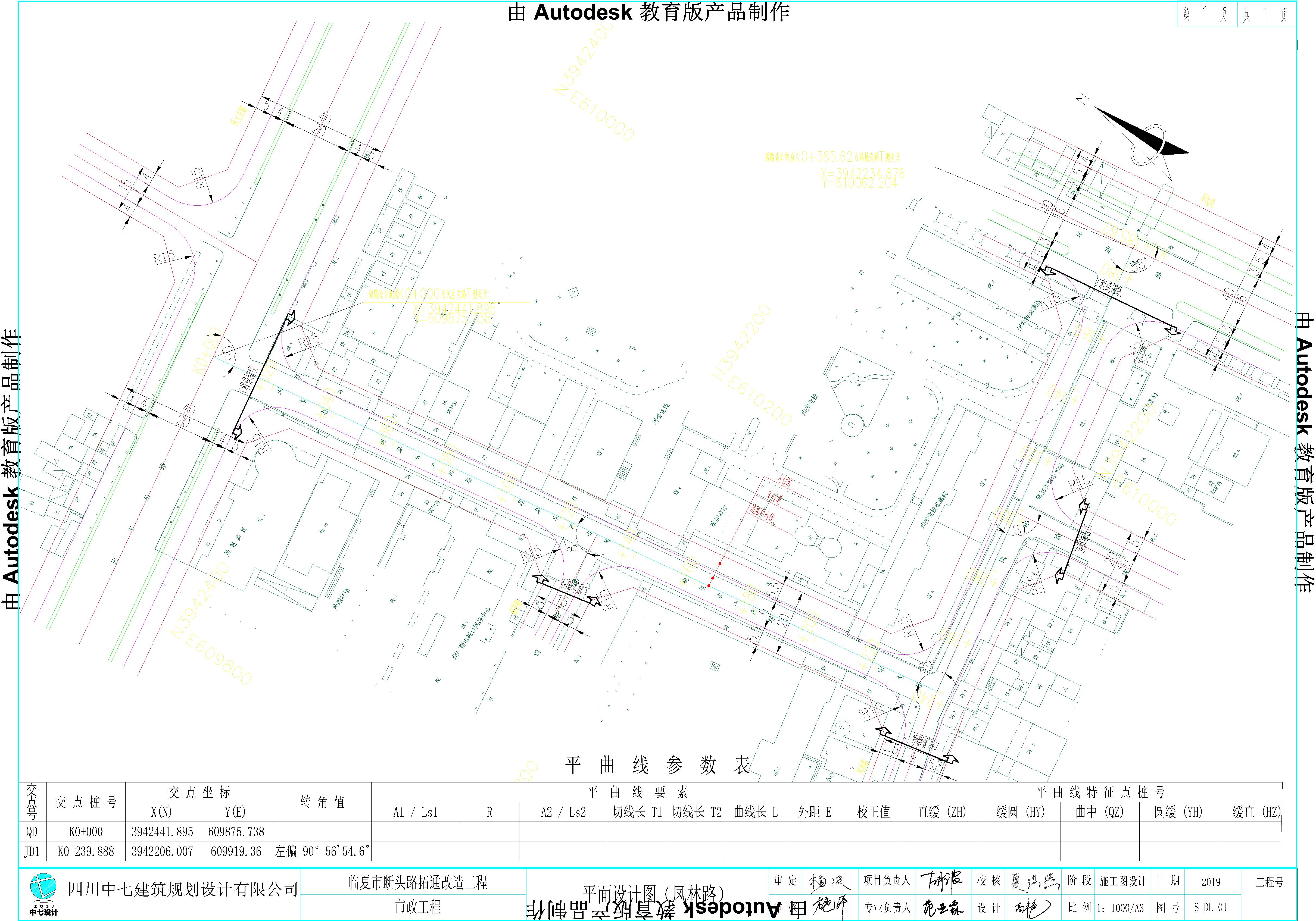Click the 曲线长 L header cell
Image resolution: width=1316 pixels, height=921 pixels.
[756, 812]
